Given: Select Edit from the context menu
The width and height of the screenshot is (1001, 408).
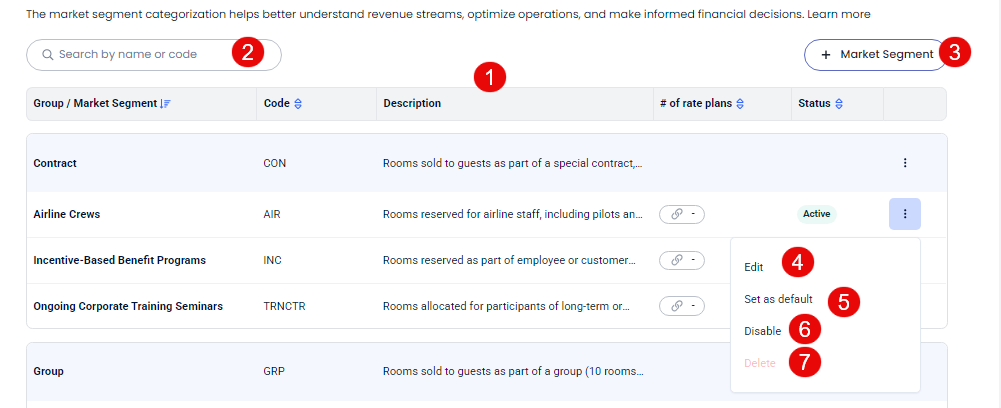Looking at the screenshot, I should point(754,267).
